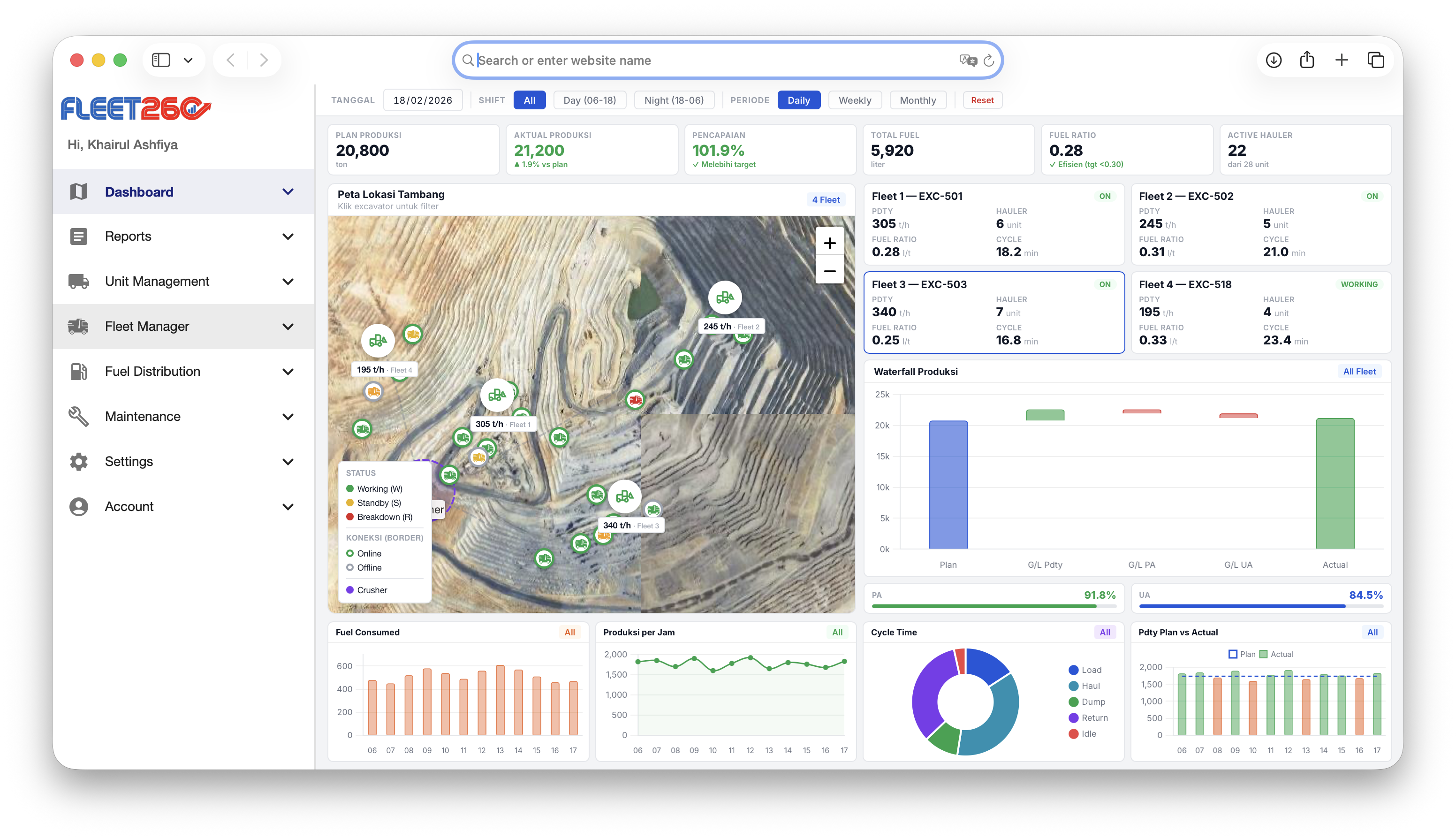Image resolution: width=1456 pixels, height=839 pixels.
Task: Select the Weekly period filter
Action: (855, 100)
